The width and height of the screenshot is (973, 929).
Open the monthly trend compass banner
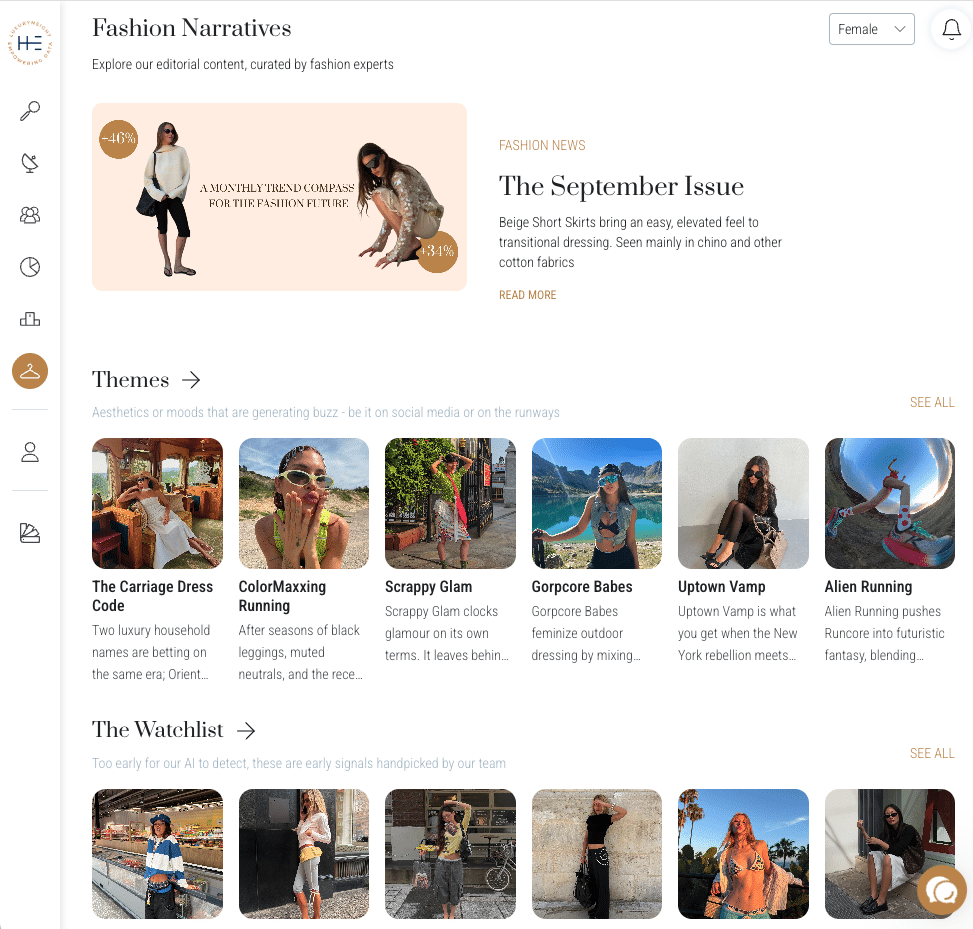(x=279, y=197)
